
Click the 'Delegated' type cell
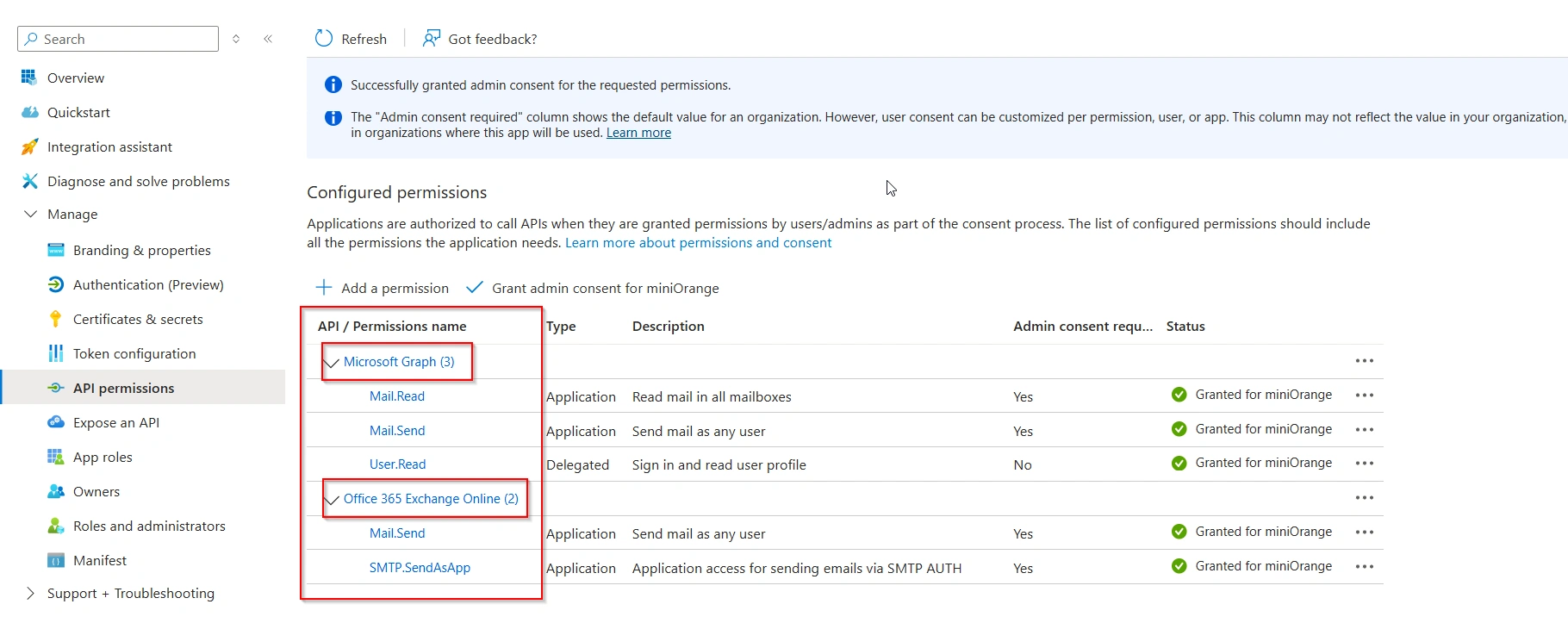pyautogui.click(x=577, y=464)
